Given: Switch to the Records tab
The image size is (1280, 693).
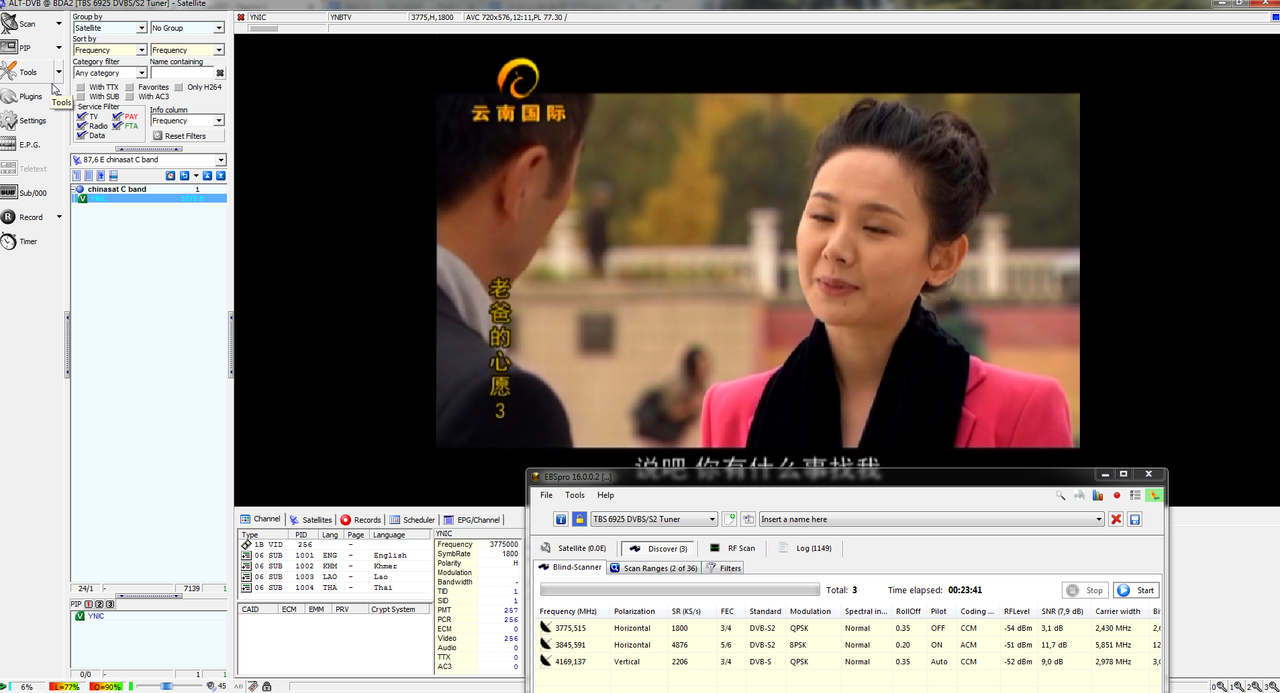Looking at the screenshot, I should 361,520.
